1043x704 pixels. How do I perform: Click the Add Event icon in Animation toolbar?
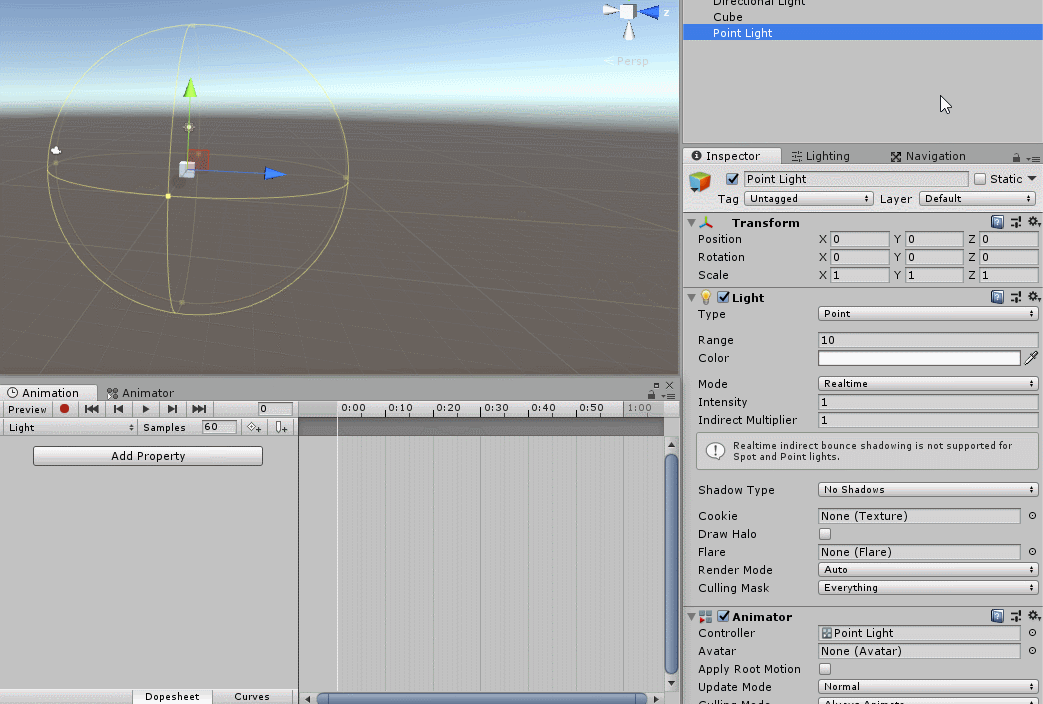[x=281, y=427]
